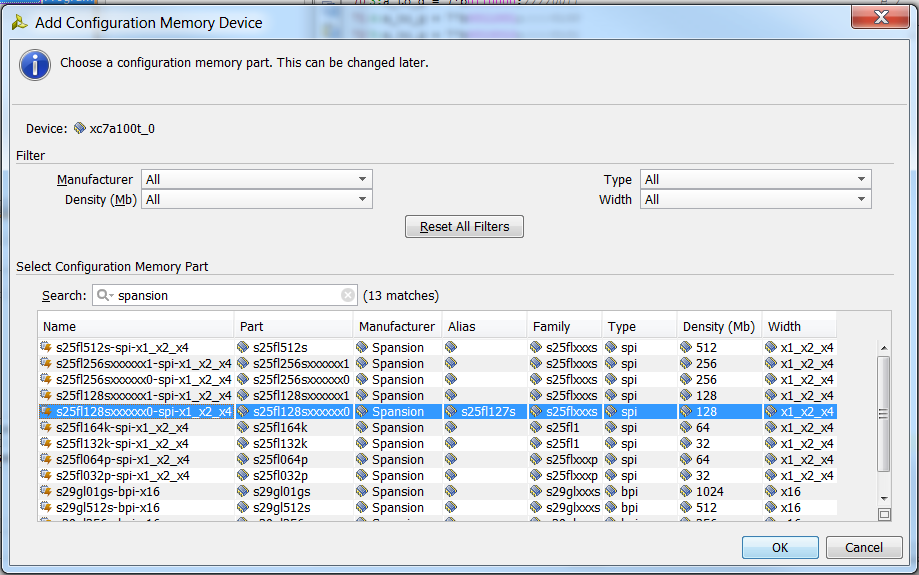Image resolution: width=919 pixels, height=575 pixels.
Task: Open the Width filter dropdown
Action: (755, 199)
